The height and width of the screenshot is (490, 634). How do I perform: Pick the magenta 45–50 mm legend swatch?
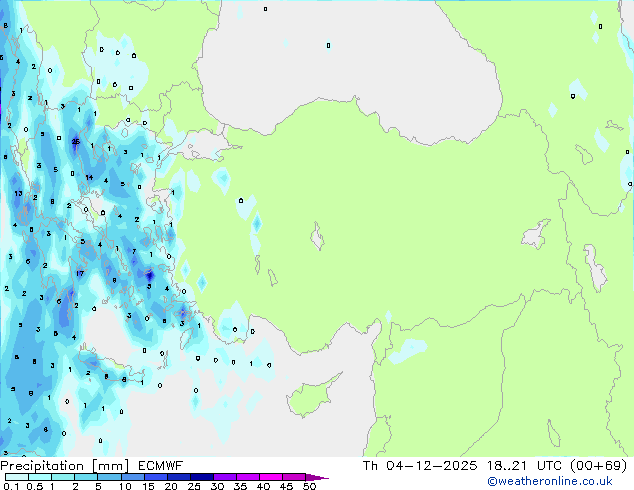(295, 477)
